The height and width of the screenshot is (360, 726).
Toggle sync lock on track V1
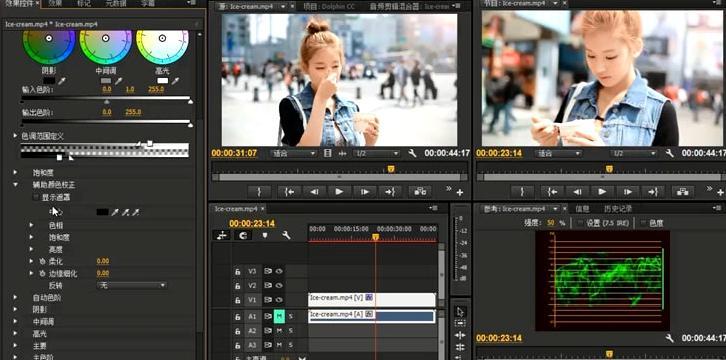tap(268, 300)
